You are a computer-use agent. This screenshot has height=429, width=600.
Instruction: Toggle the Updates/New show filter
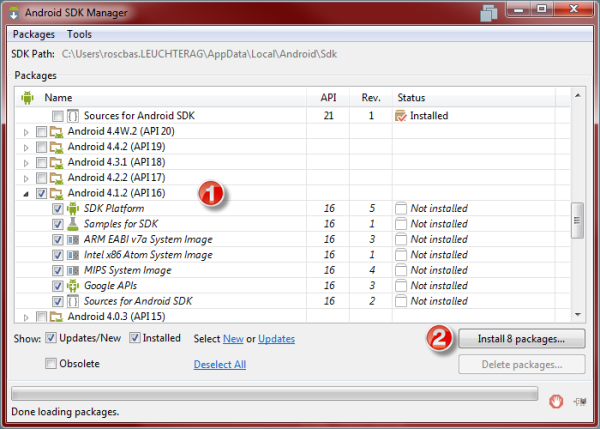pyautogui.click(x=51, y=338)
